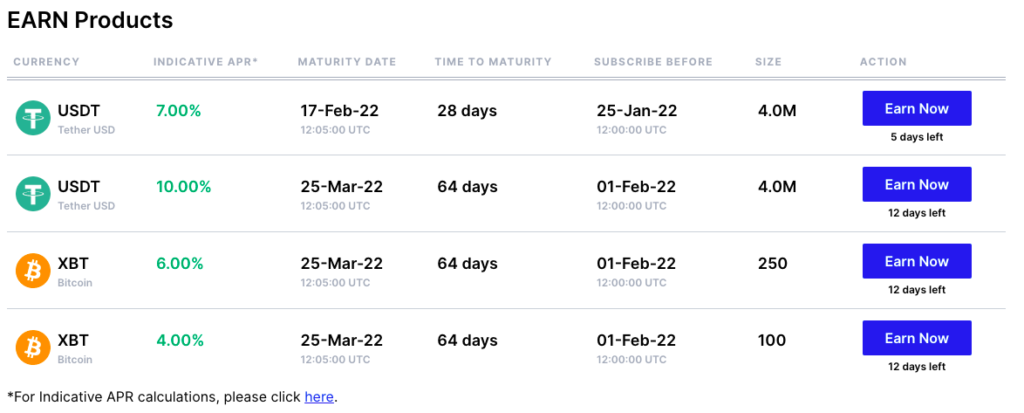Sort by the Currency column header

(46, 62)
